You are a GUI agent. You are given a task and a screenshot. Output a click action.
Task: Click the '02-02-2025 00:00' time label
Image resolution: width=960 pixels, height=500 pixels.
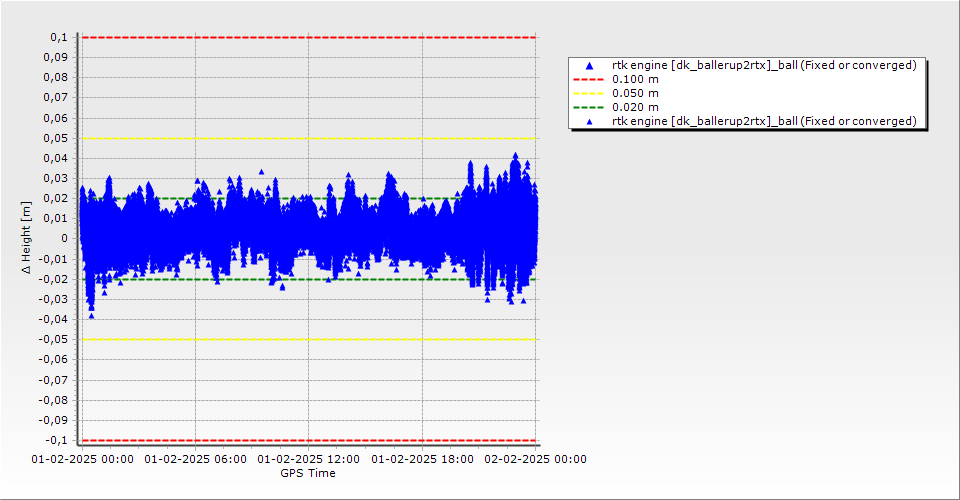(536, 459)
